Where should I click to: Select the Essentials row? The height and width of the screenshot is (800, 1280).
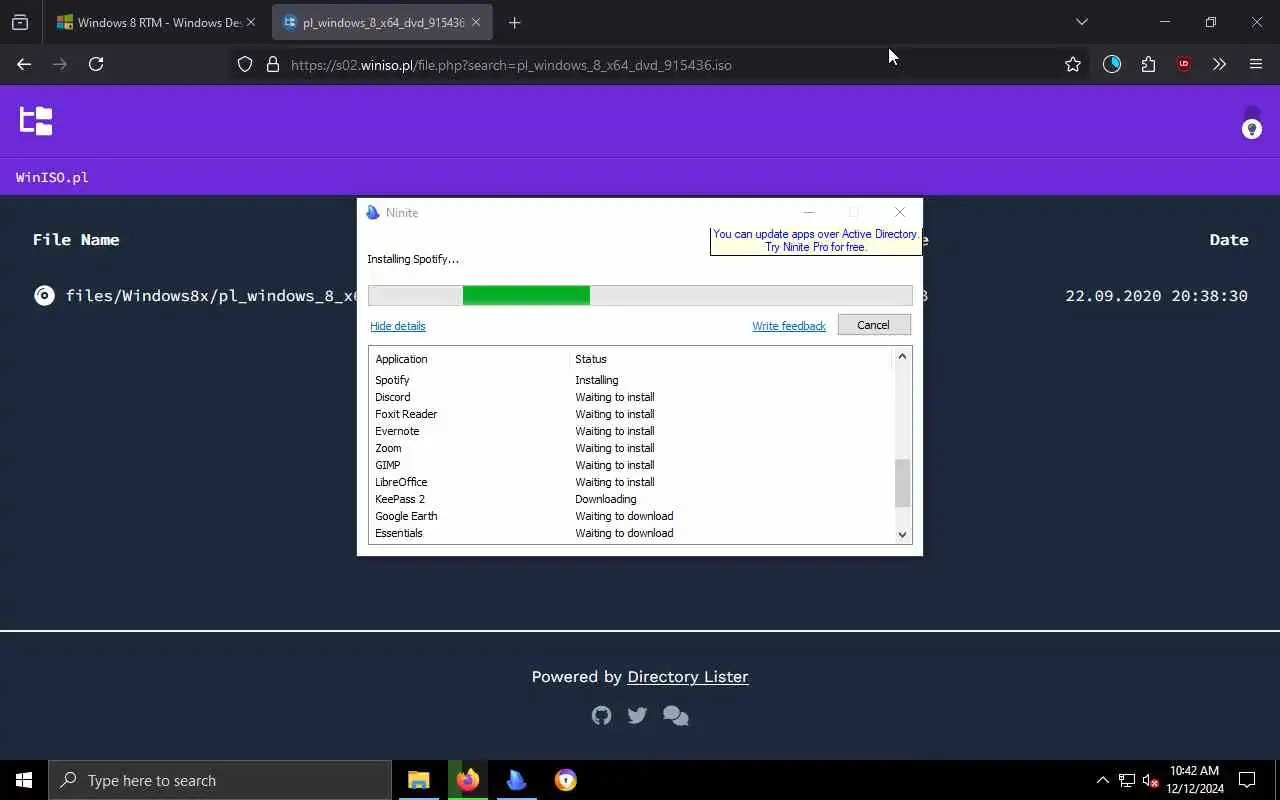click(630, 533)
